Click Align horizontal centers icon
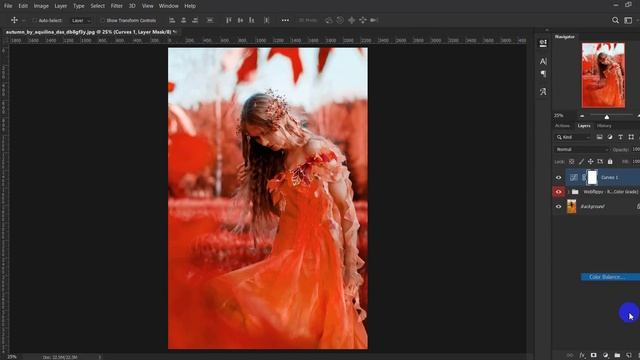640x360 pixels. pyautogui.click(x=184, y=20)
